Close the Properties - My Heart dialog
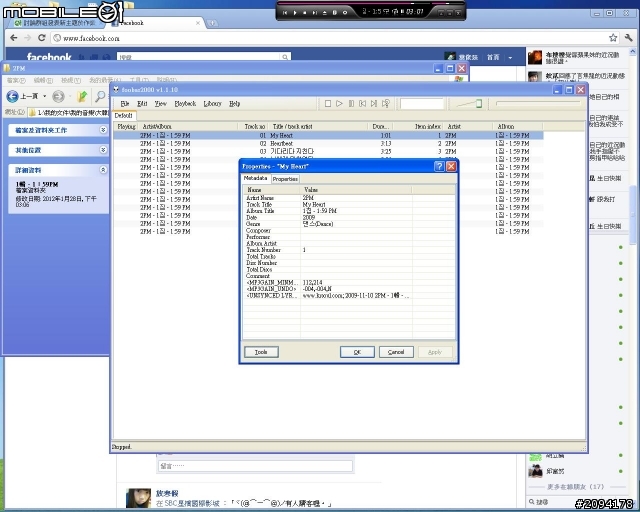This screenshot has width=640, height=512. (451, 166)
